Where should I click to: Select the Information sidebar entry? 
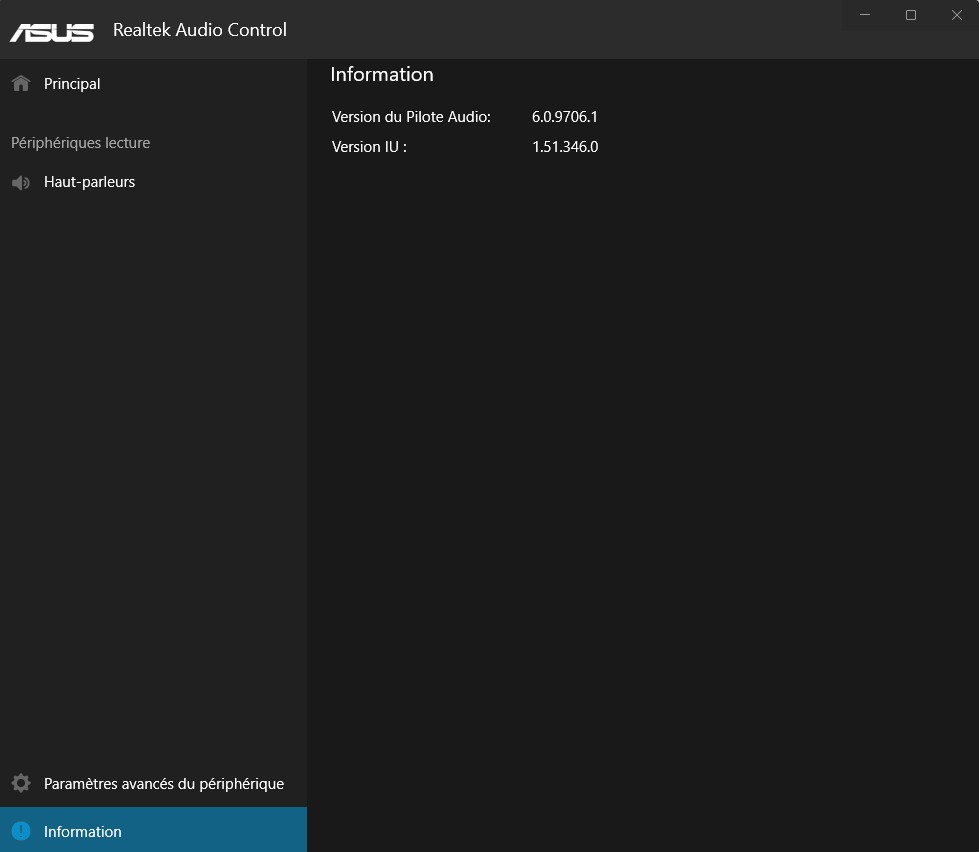tap(83, 832)
